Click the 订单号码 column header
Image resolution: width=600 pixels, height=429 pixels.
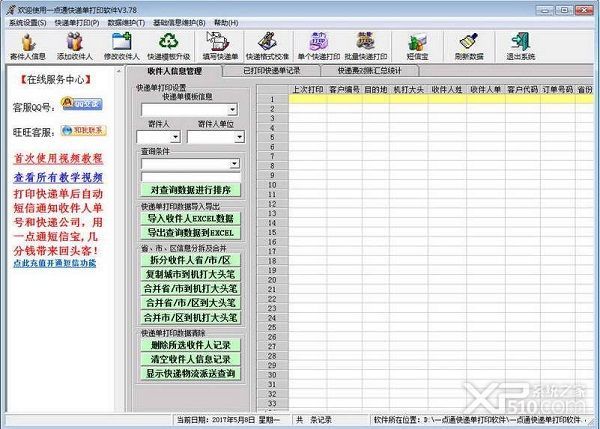[x=558, y=90]
